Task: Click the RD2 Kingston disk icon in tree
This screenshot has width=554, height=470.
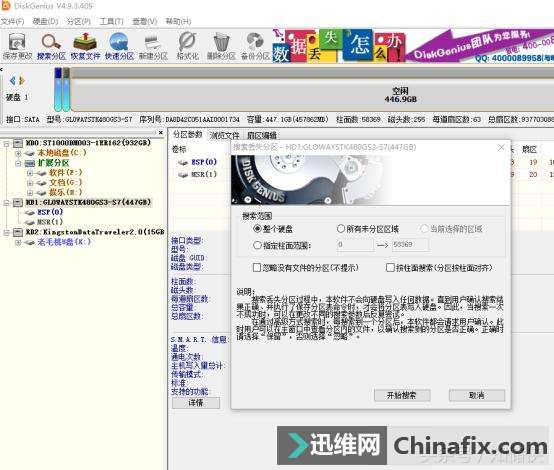Action: point(18,232)
